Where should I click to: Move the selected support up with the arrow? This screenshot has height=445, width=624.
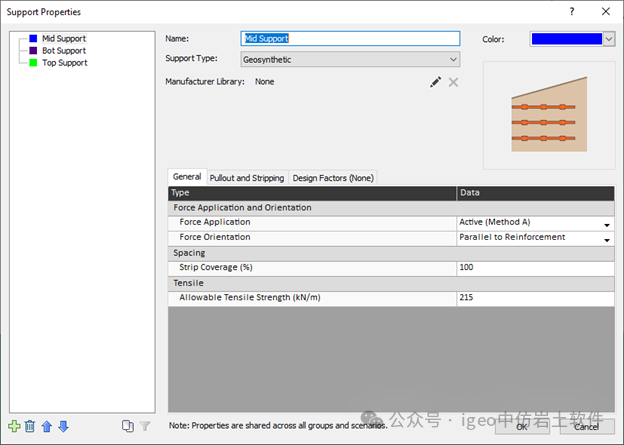(x=46, y=426)
